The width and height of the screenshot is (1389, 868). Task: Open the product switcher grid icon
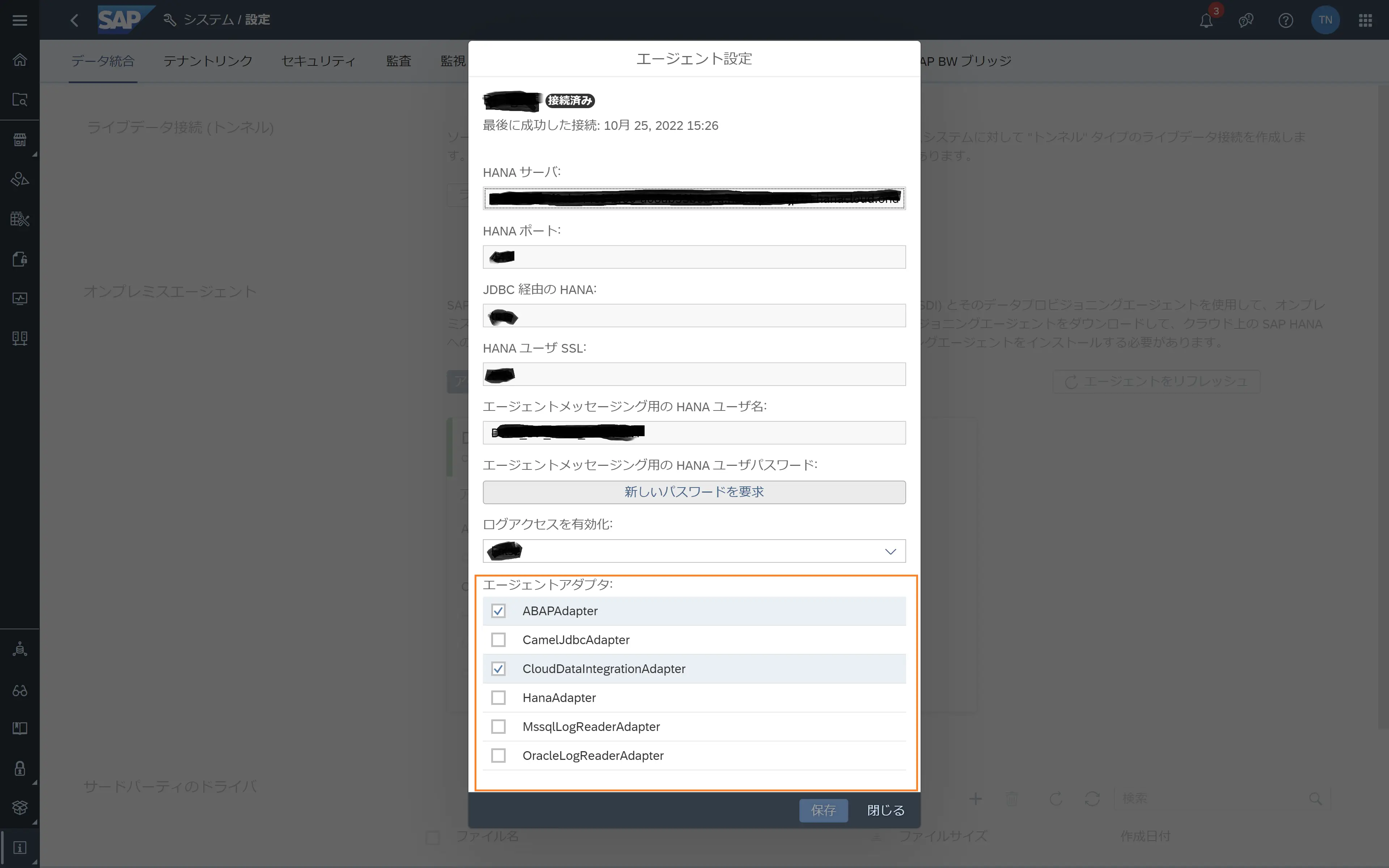(1365, 21)
